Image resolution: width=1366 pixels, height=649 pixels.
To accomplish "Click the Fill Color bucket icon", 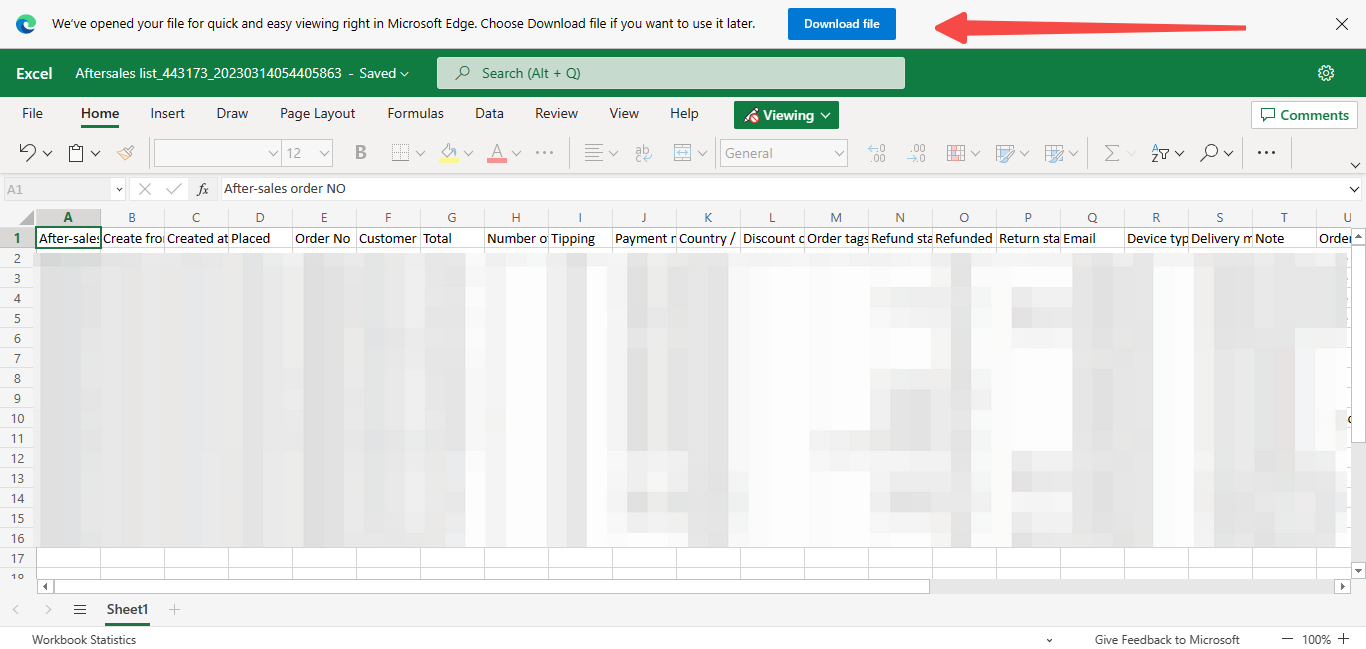I will point(449,153).
